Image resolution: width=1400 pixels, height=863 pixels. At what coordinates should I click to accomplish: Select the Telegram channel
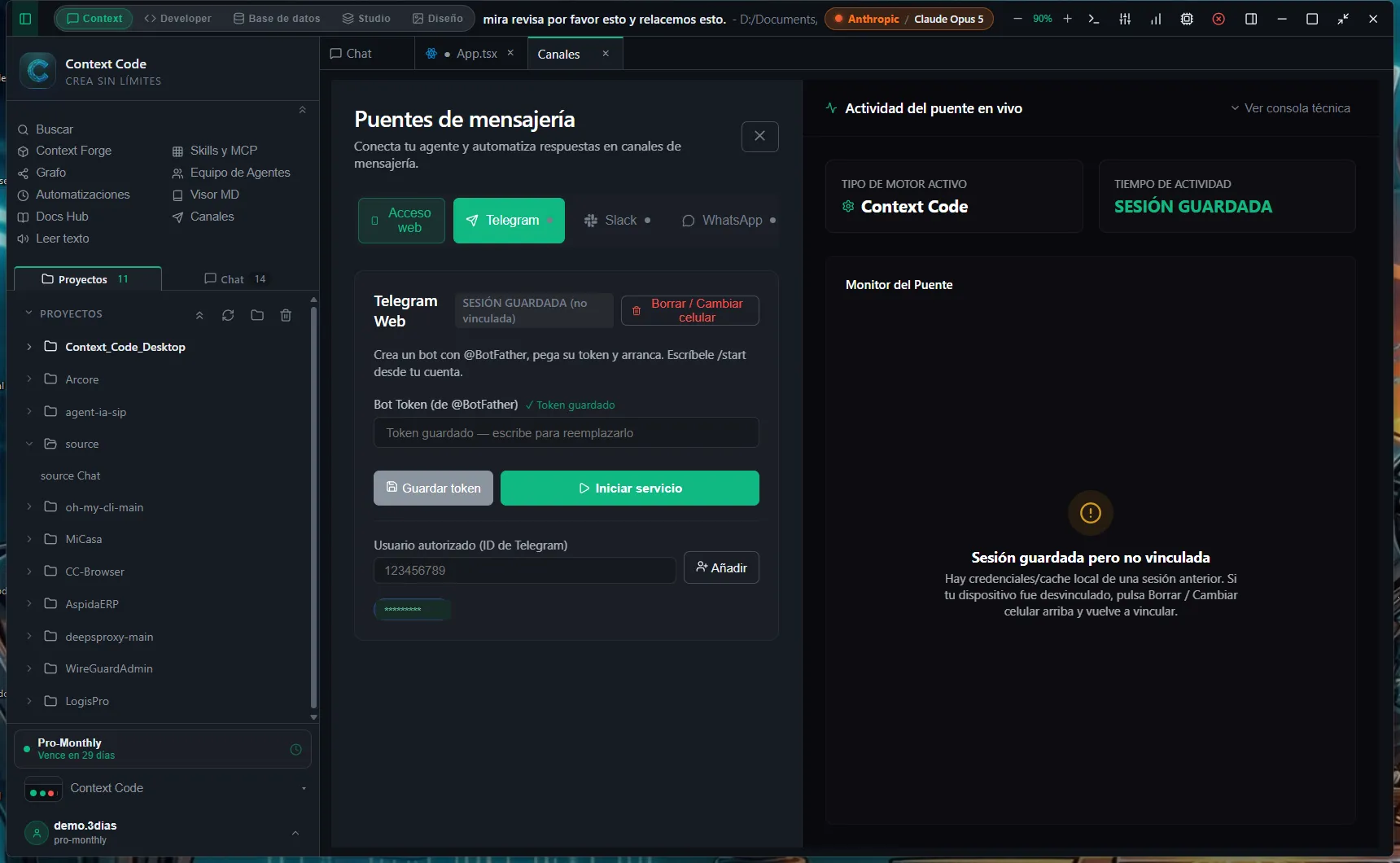pyautogui.click(x=509, y=221)
